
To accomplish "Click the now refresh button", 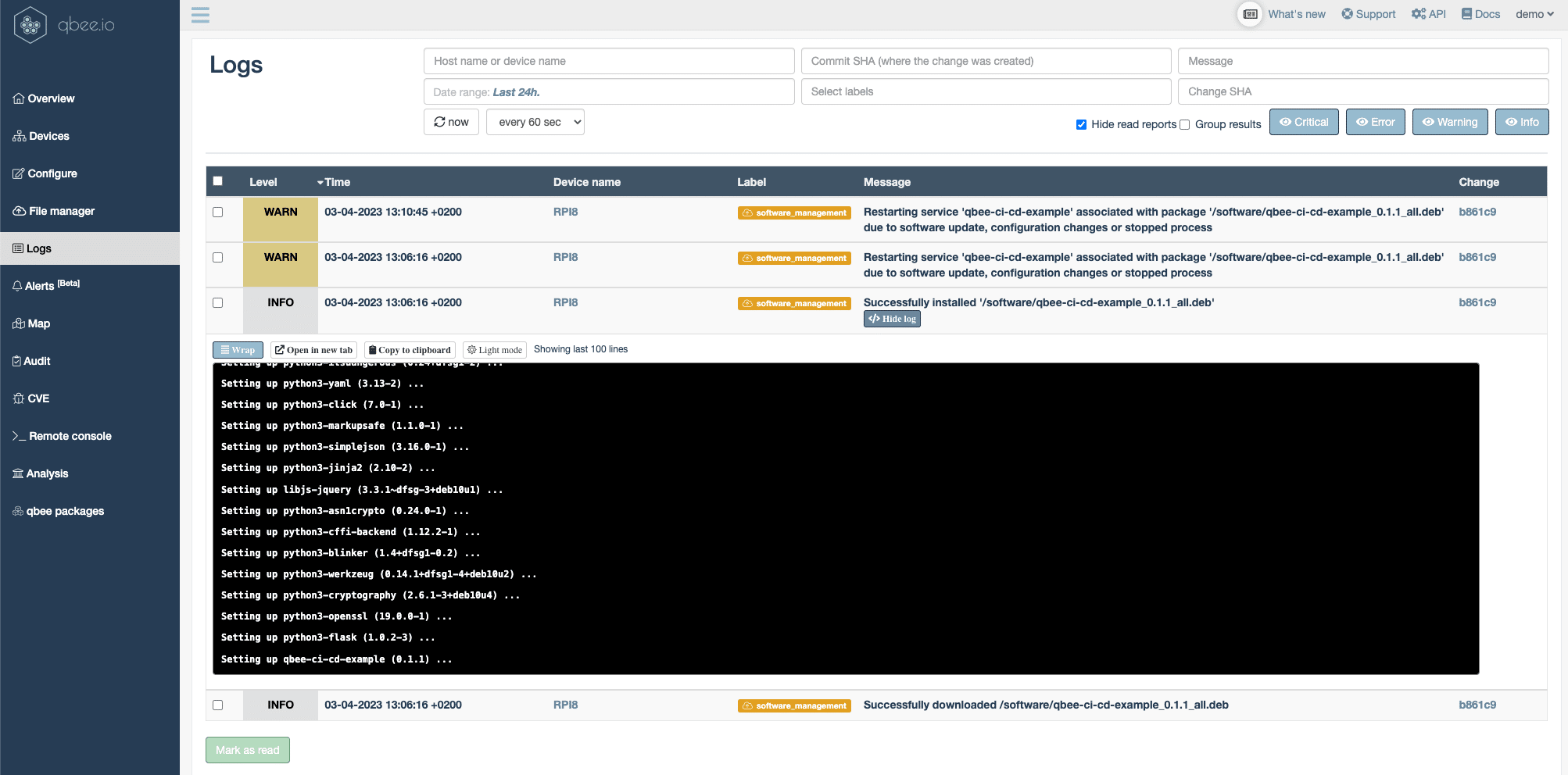I will pos(451,122).
